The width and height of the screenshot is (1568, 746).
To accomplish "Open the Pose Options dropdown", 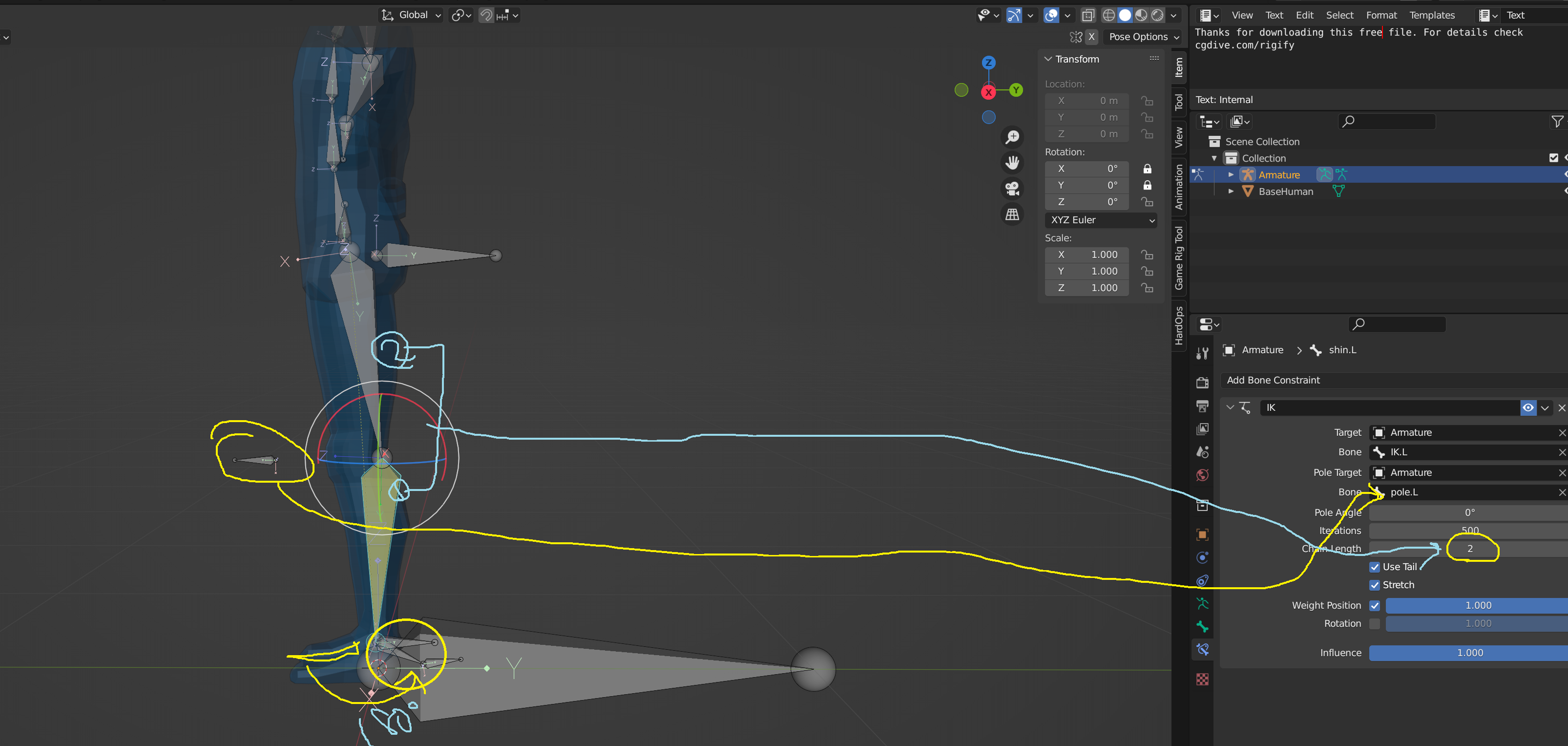I will [x=1143, y=37].
